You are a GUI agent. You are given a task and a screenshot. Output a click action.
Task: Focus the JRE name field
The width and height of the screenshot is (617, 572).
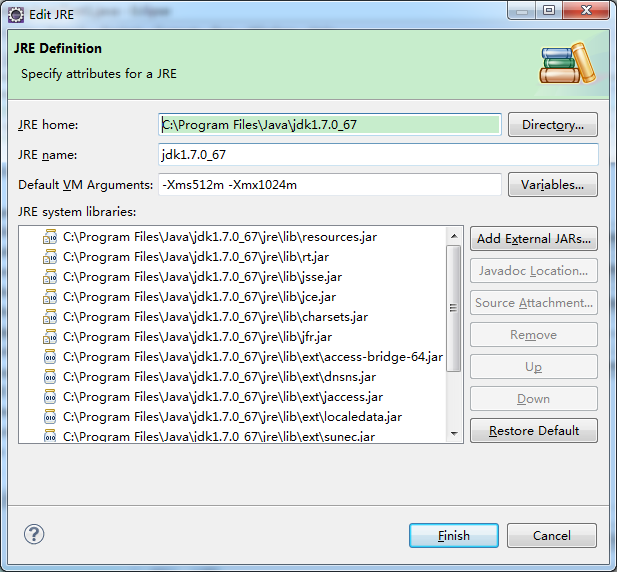(379, 155)
